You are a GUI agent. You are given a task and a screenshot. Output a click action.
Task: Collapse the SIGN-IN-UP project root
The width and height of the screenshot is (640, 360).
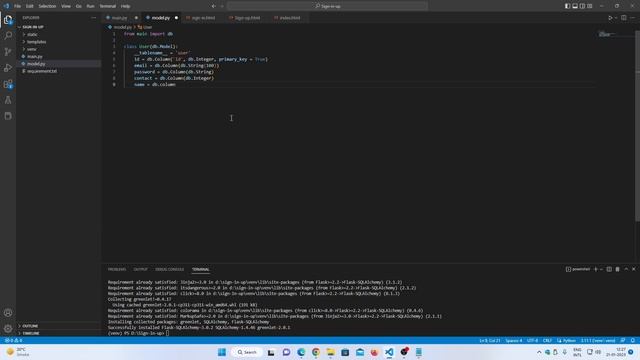click(x=33, y=27)
